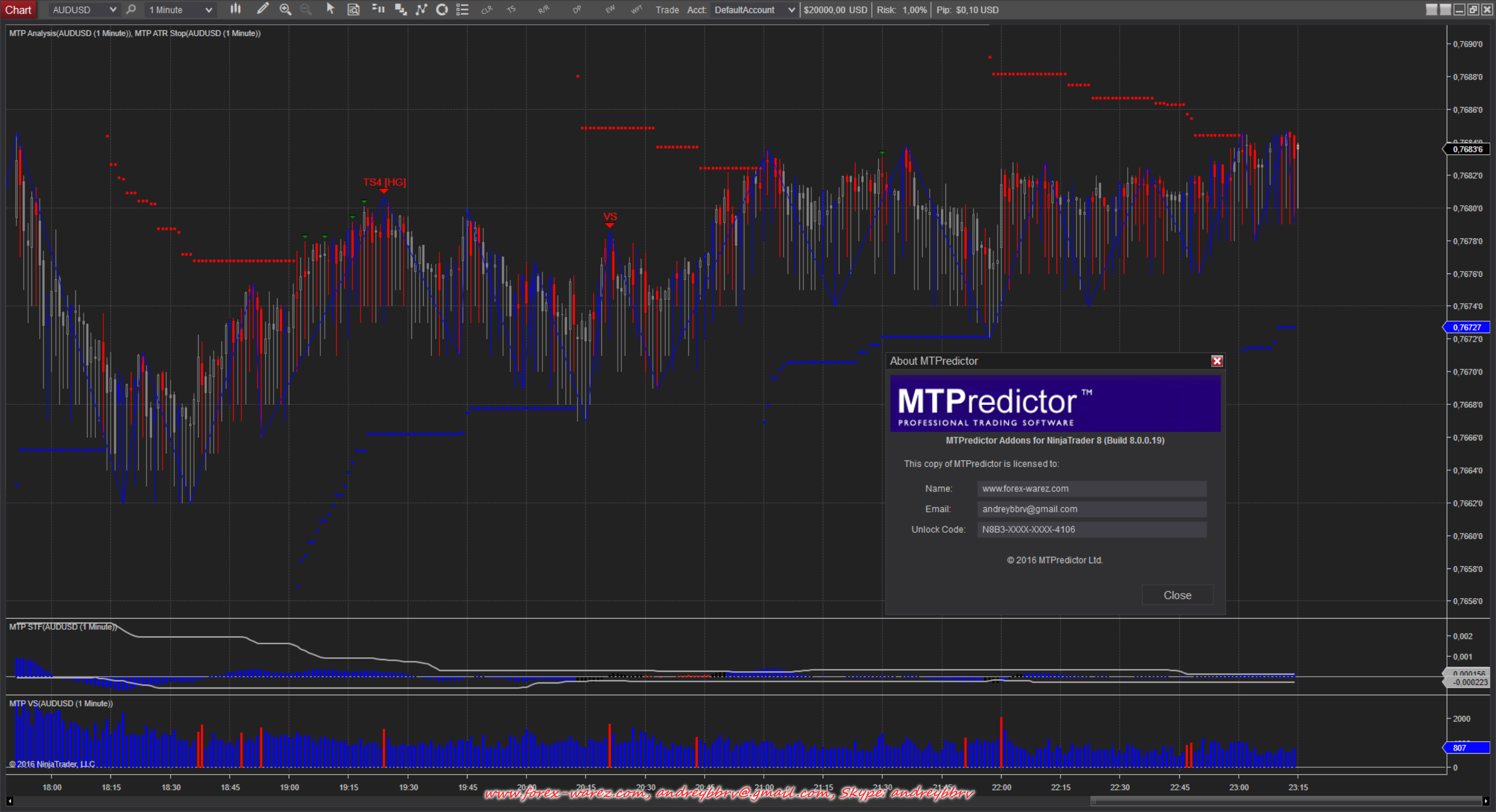Open the Data Box icon

click(x=354, y=9)
